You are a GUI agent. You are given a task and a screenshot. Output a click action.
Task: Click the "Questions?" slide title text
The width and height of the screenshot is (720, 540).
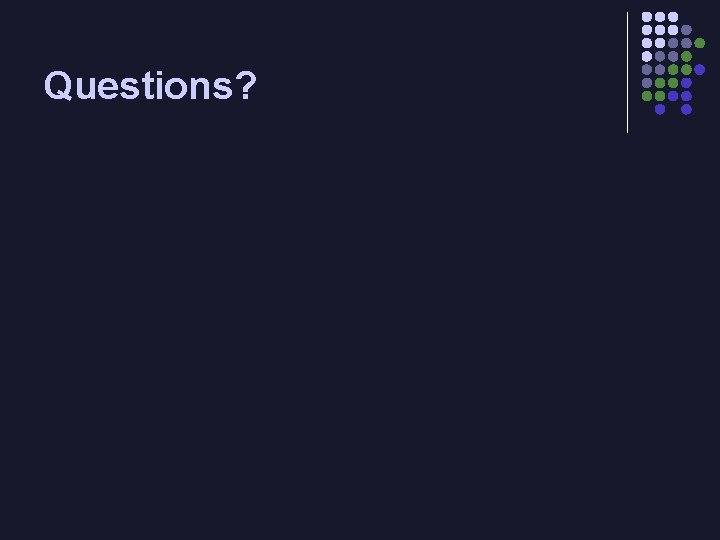coord(150,87)
